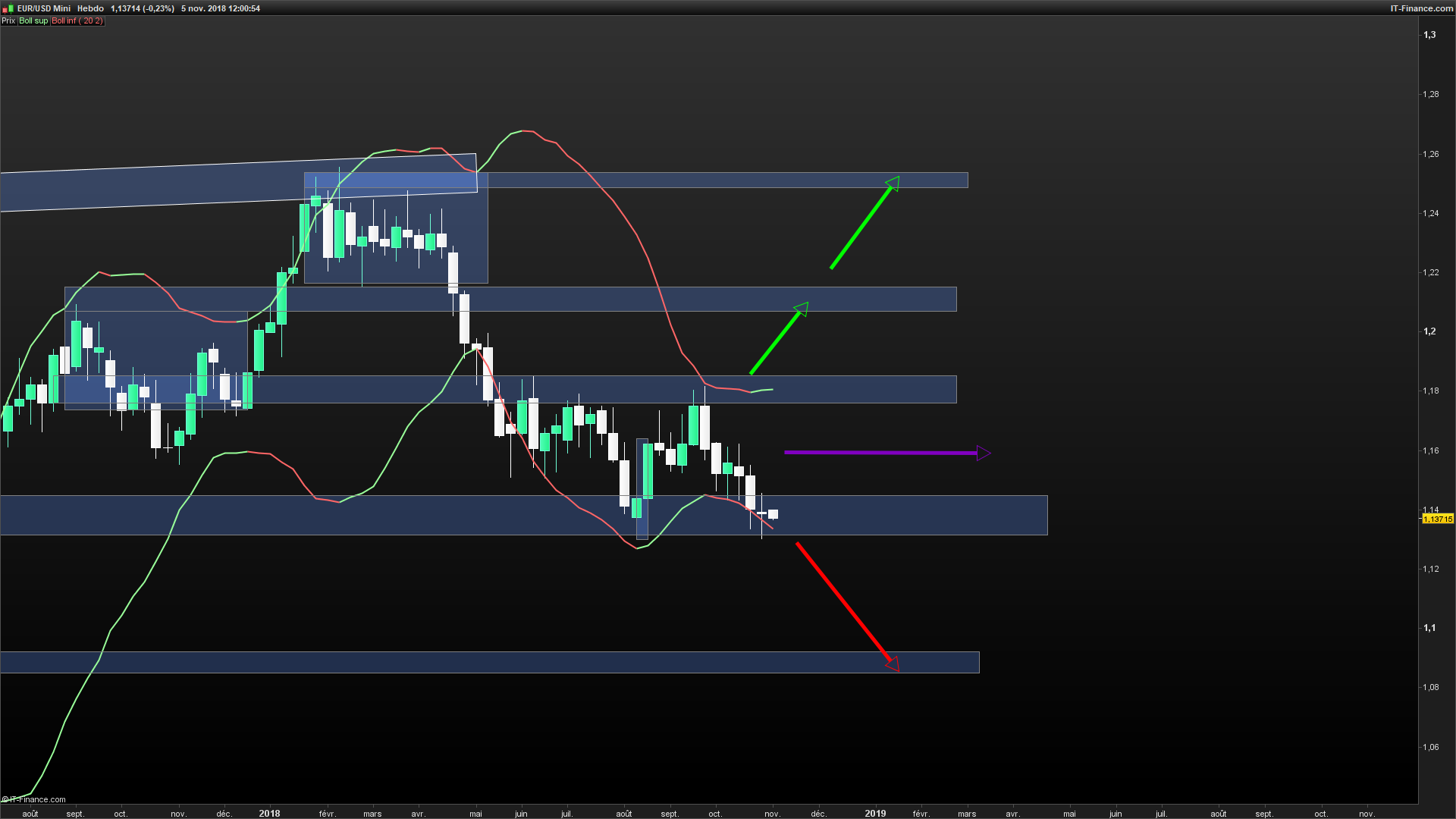Click the 2019 year marker on time axis
Image resolution: width=1456 pixels, height=819 pixels.
[x=875, y=813]
